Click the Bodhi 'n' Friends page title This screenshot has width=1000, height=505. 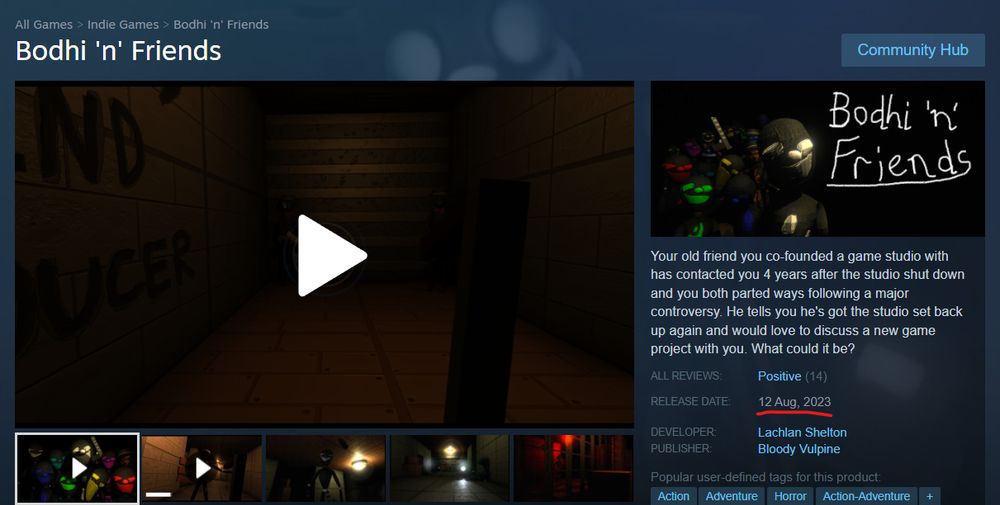click(118, 51)
